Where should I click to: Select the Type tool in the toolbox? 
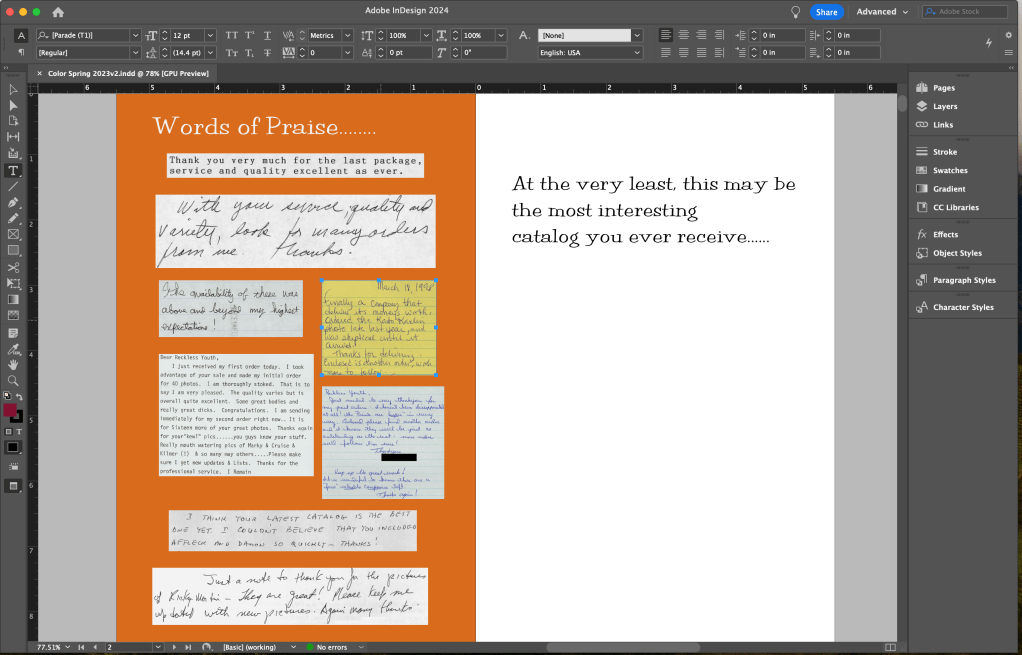13,171
